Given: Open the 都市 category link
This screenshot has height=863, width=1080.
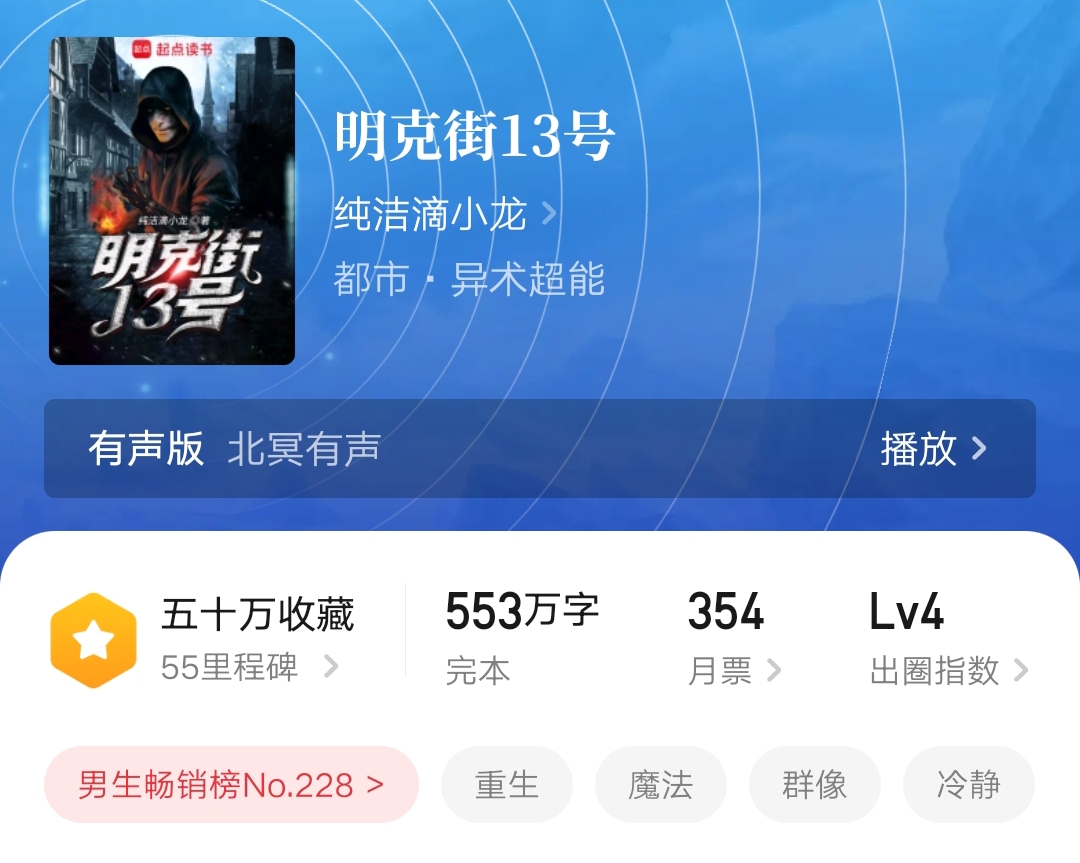Looking at the screenshot, I should [371, 279].
